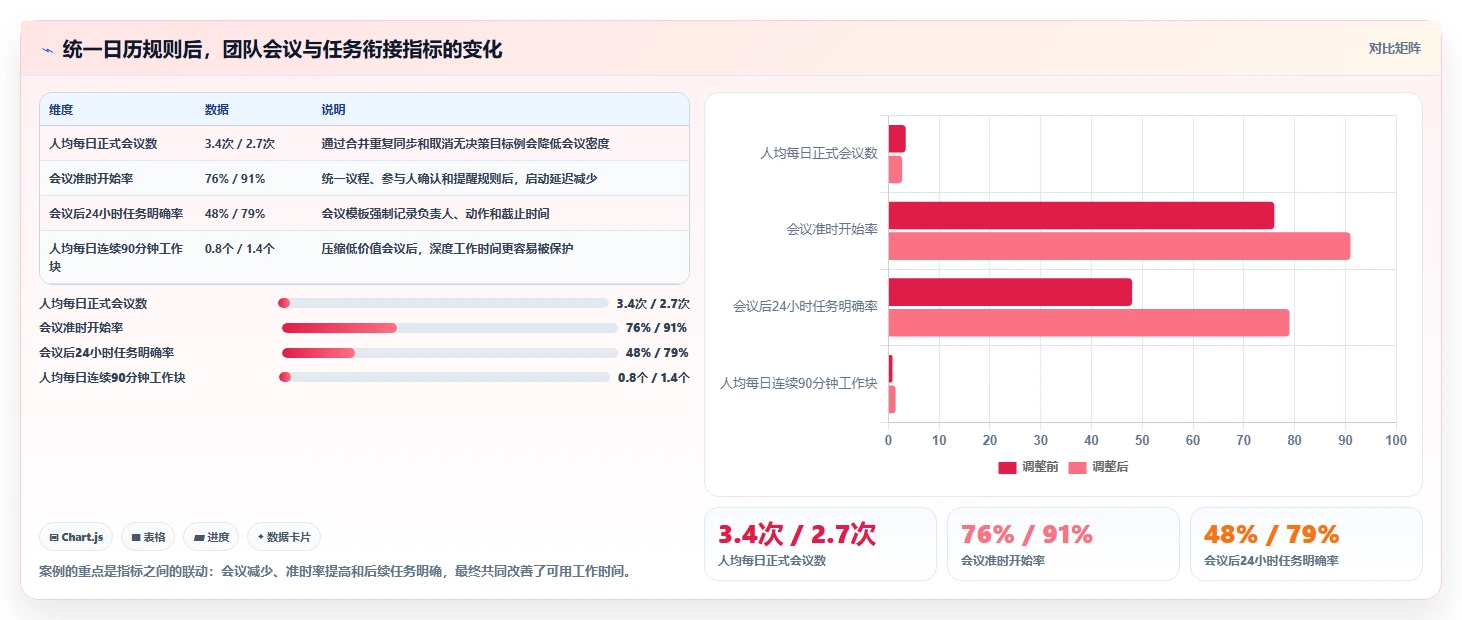Select the 进度 chip

tap(211, 537)
